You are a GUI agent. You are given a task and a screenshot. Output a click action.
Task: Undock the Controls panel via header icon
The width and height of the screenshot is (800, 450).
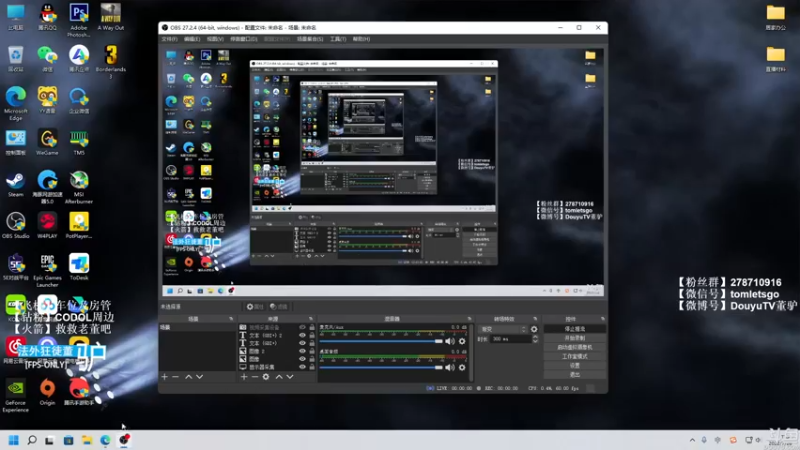(603, 319)
